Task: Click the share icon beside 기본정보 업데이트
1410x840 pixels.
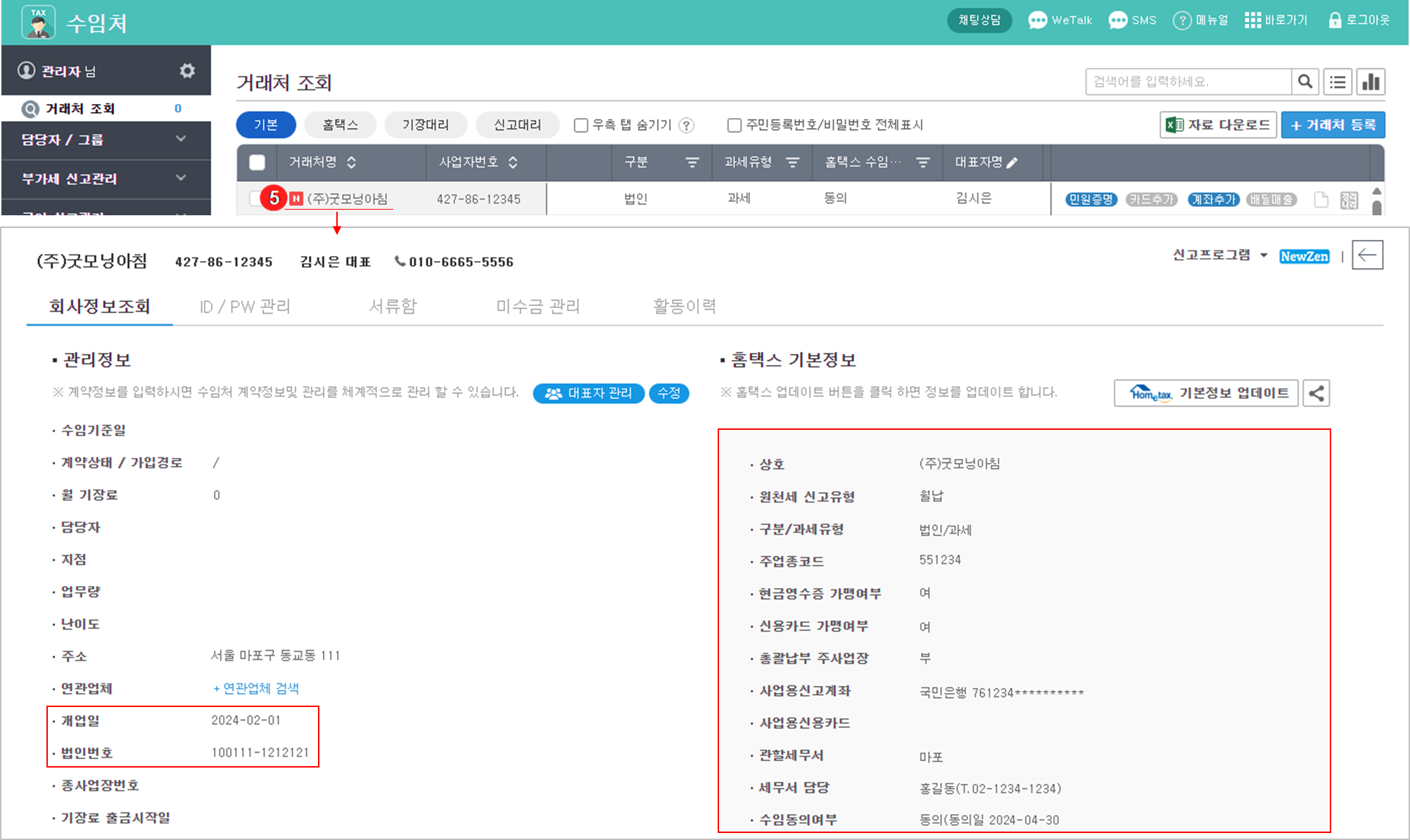Action: coord(1316,393)
